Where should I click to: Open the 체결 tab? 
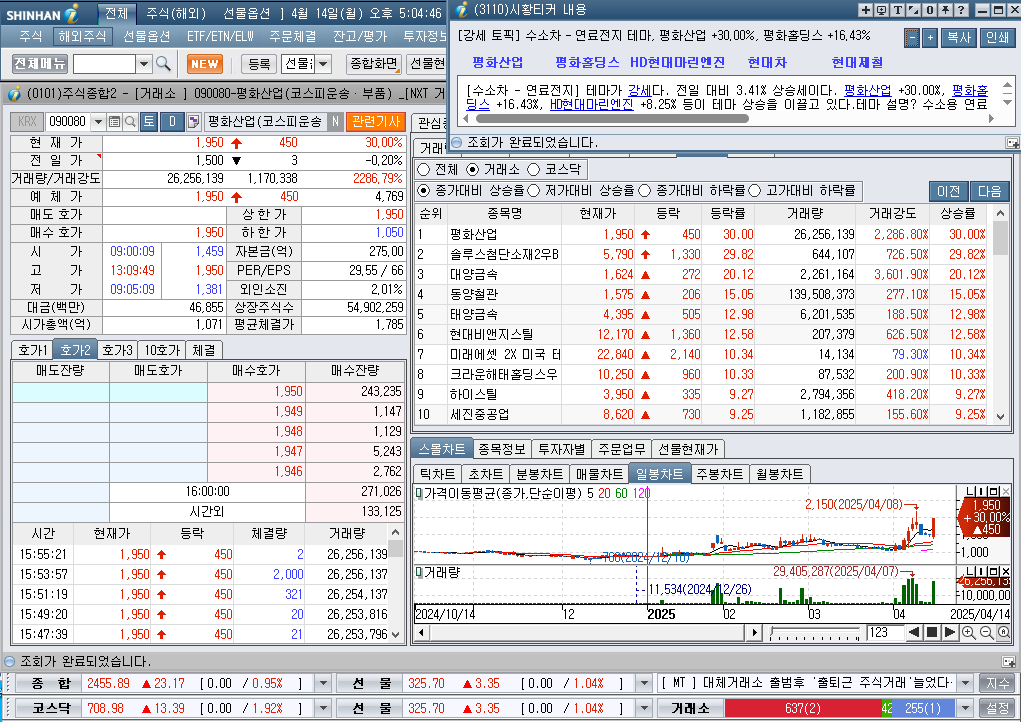click(204, 350)
